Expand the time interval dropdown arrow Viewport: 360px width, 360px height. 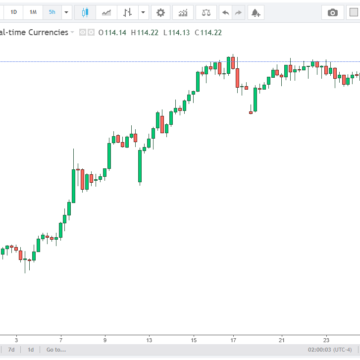(66, 13)
